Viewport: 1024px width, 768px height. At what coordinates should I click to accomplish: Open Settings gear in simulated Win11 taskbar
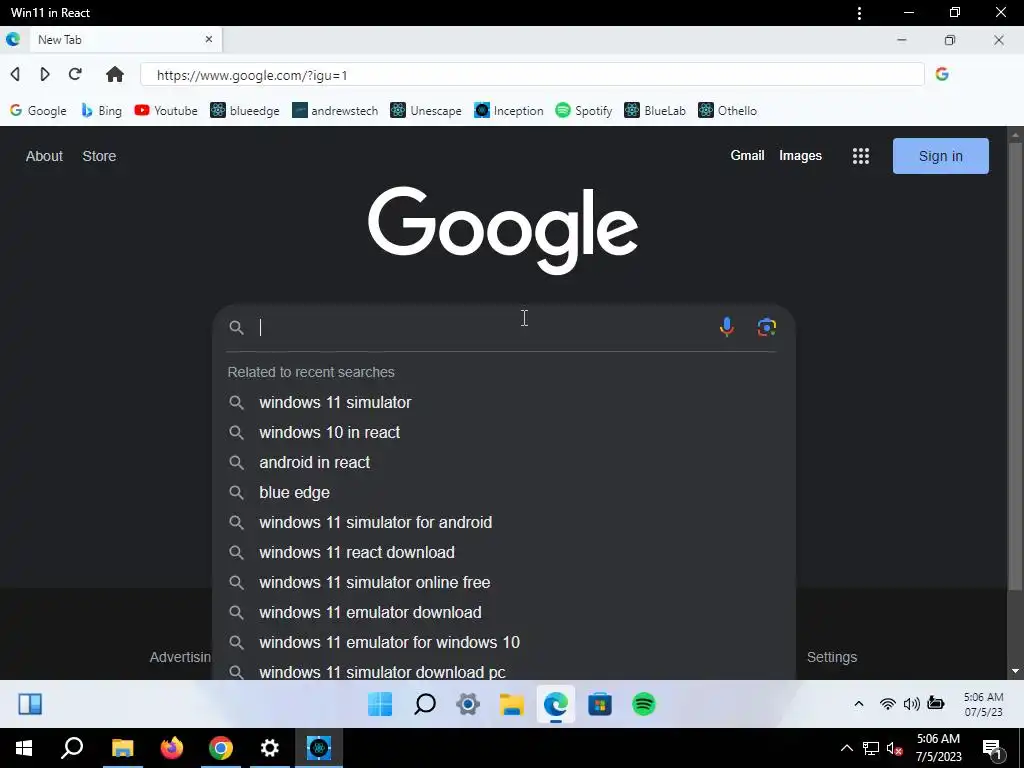[x=468, y=704]
